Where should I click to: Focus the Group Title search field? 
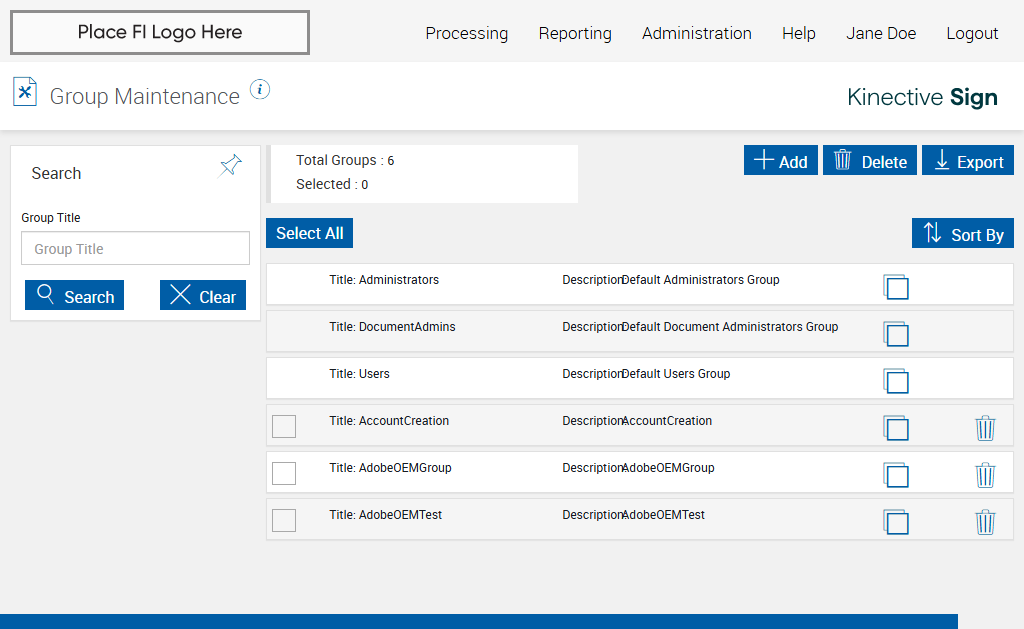tap(135, 249)
